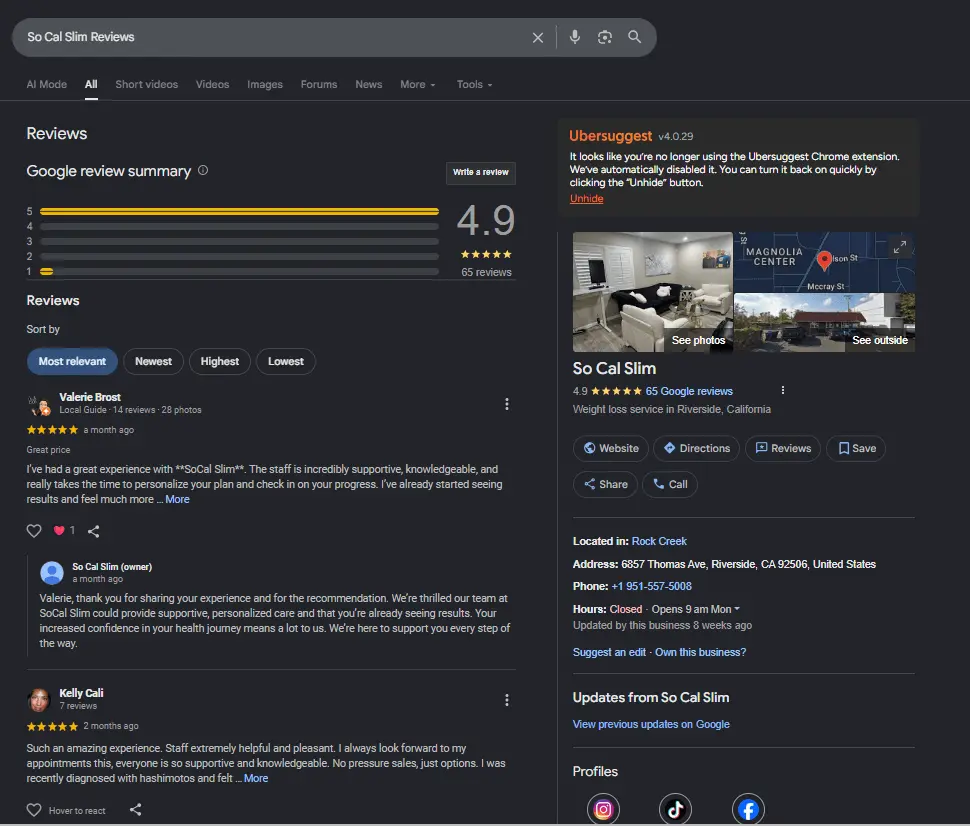Click the Call button

(x=670, y=484)
